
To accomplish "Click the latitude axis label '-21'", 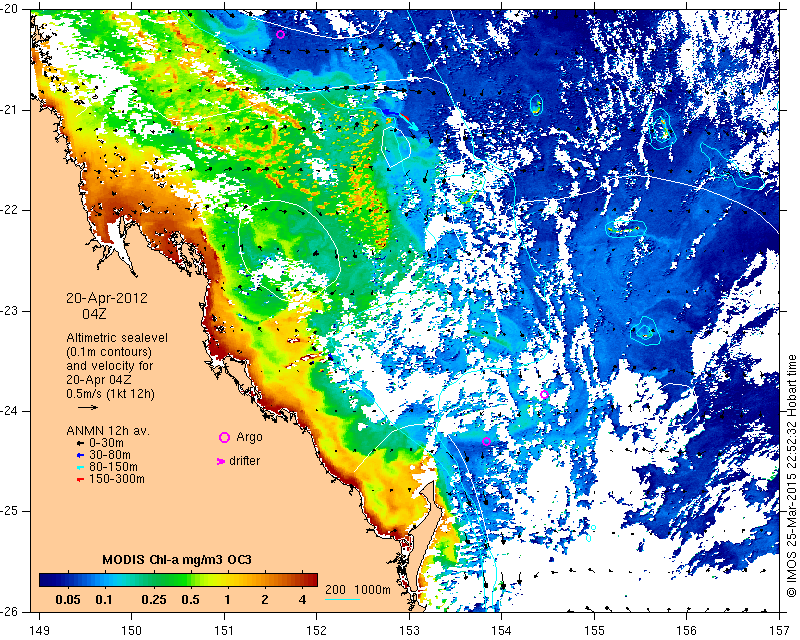I will [10, 110].
